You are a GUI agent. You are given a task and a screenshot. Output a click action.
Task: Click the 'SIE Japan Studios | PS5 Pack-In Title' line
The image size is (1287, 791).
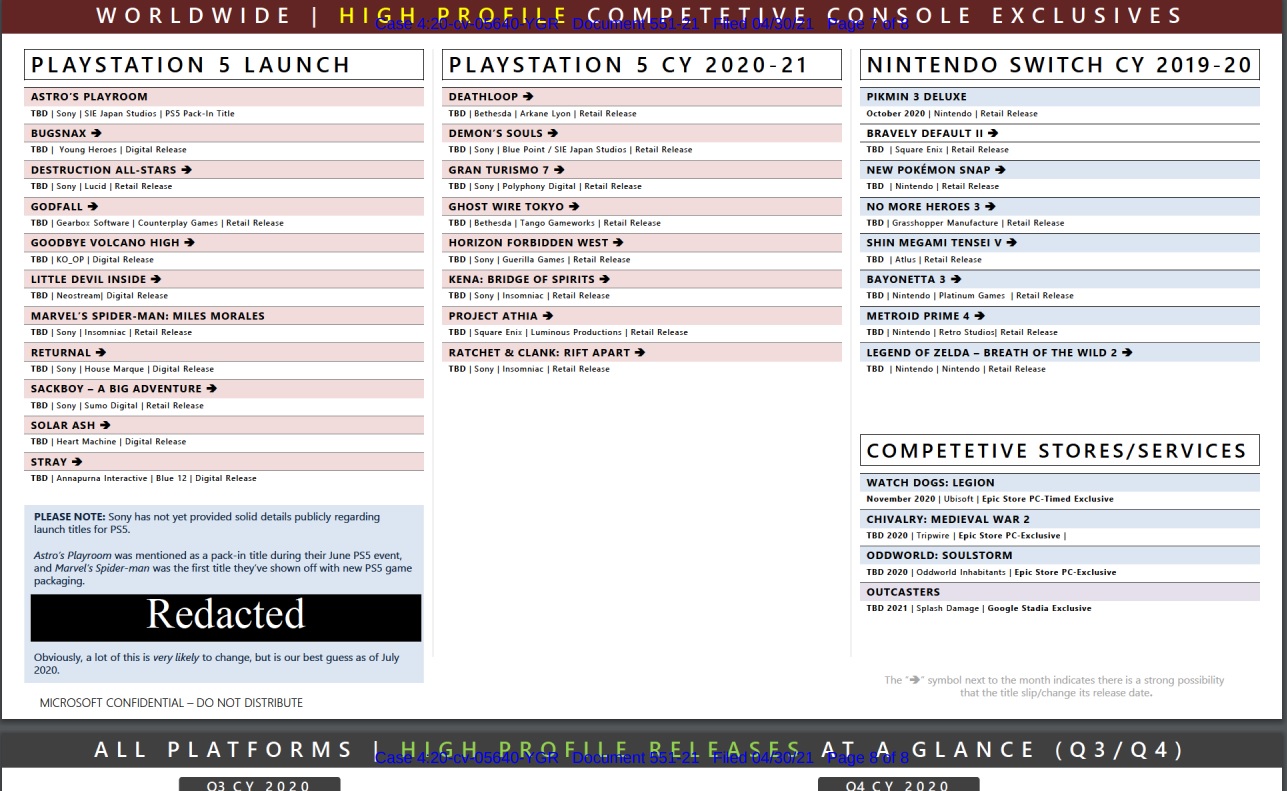pos(133,114)
